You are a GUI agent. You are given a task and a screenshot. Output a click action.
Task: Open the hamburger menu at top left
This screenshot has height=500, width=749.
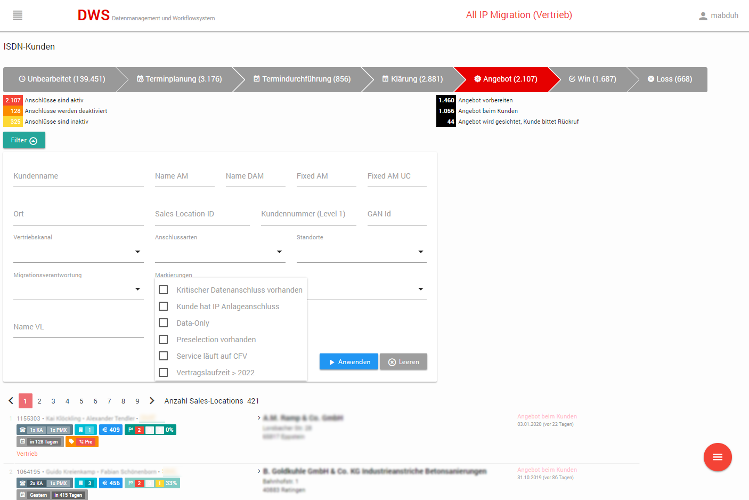[18, 15]
